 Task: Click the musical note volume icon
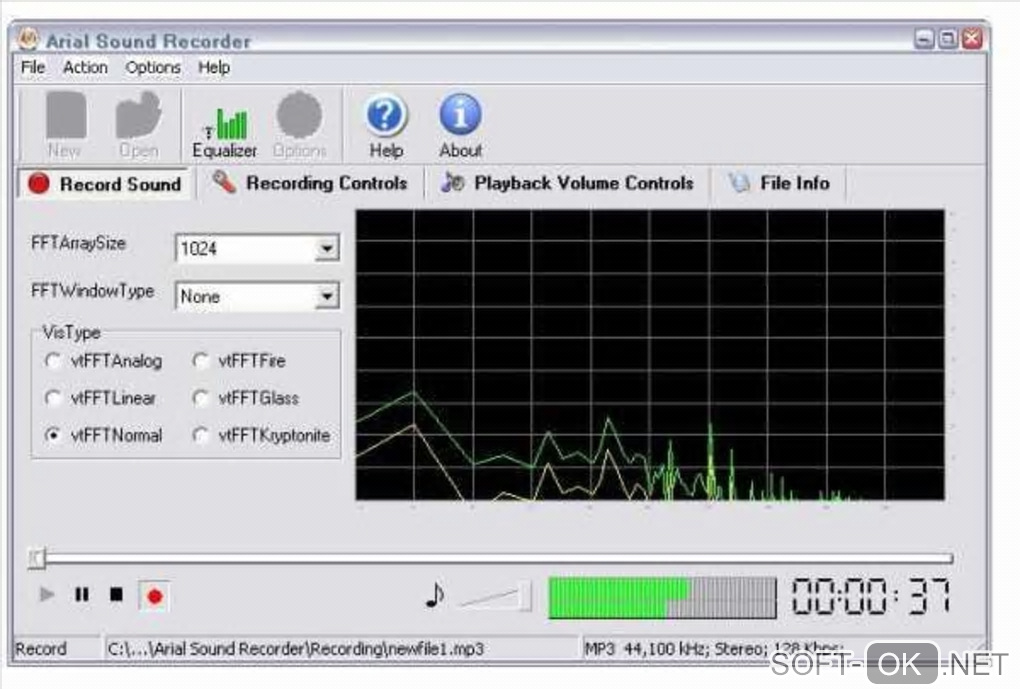435,595
